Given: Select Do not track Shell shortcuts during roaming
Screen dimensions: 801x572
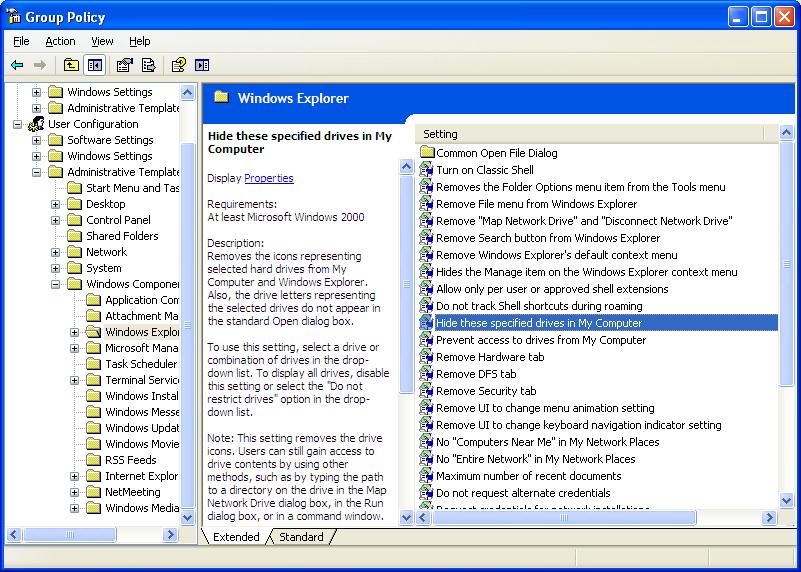Looking at the screenshot, I should [x=539, y=306].
